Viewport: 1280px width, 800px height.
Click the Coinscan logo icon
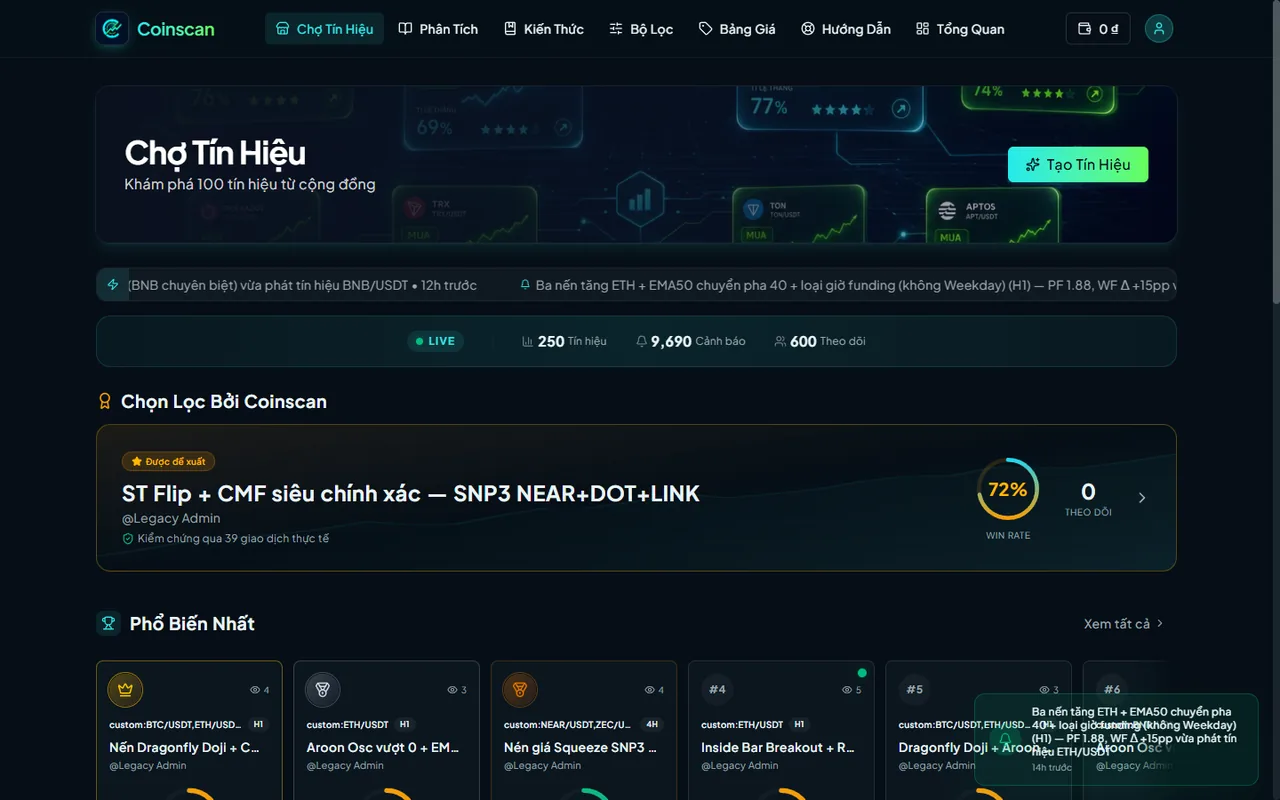point(112,29)
